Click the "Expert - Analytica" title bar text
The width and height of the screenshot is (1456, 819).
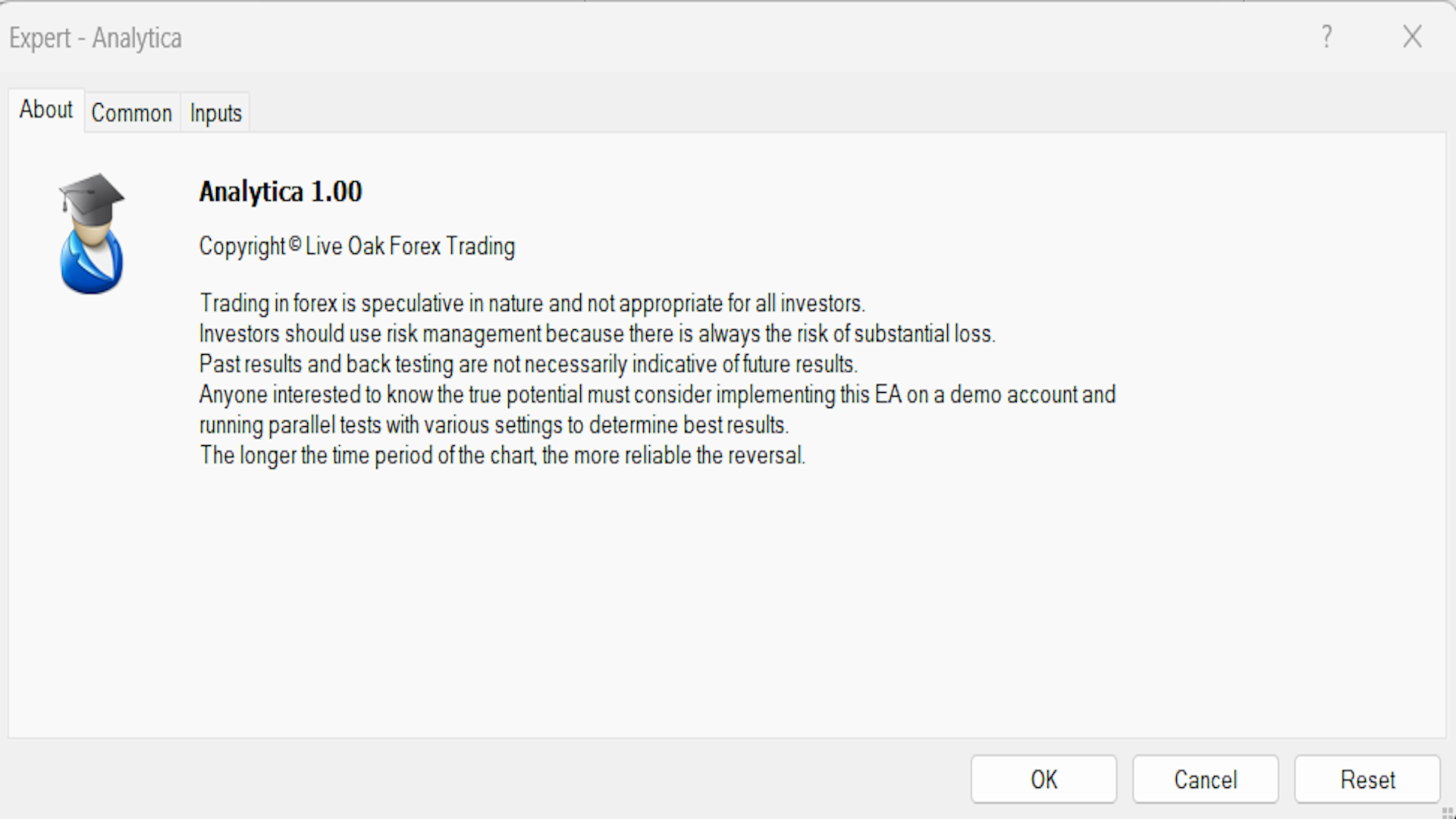coord(96,38)
